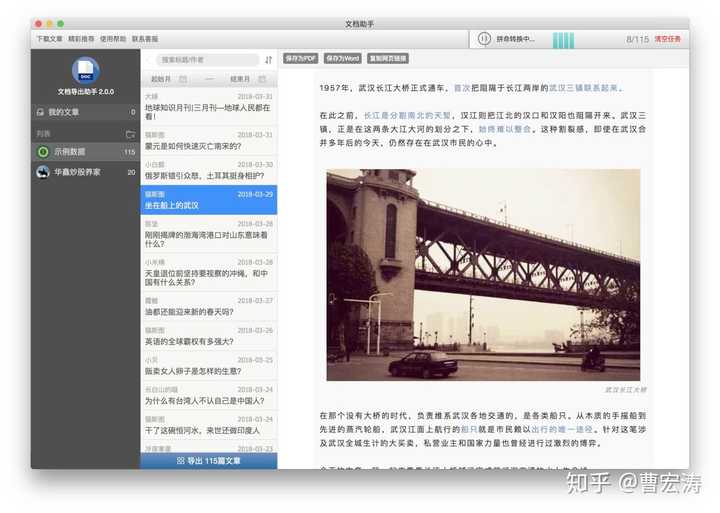Select 我的文章 in sidebar
This screenshot has height=513, width=720.
[85, 112]
